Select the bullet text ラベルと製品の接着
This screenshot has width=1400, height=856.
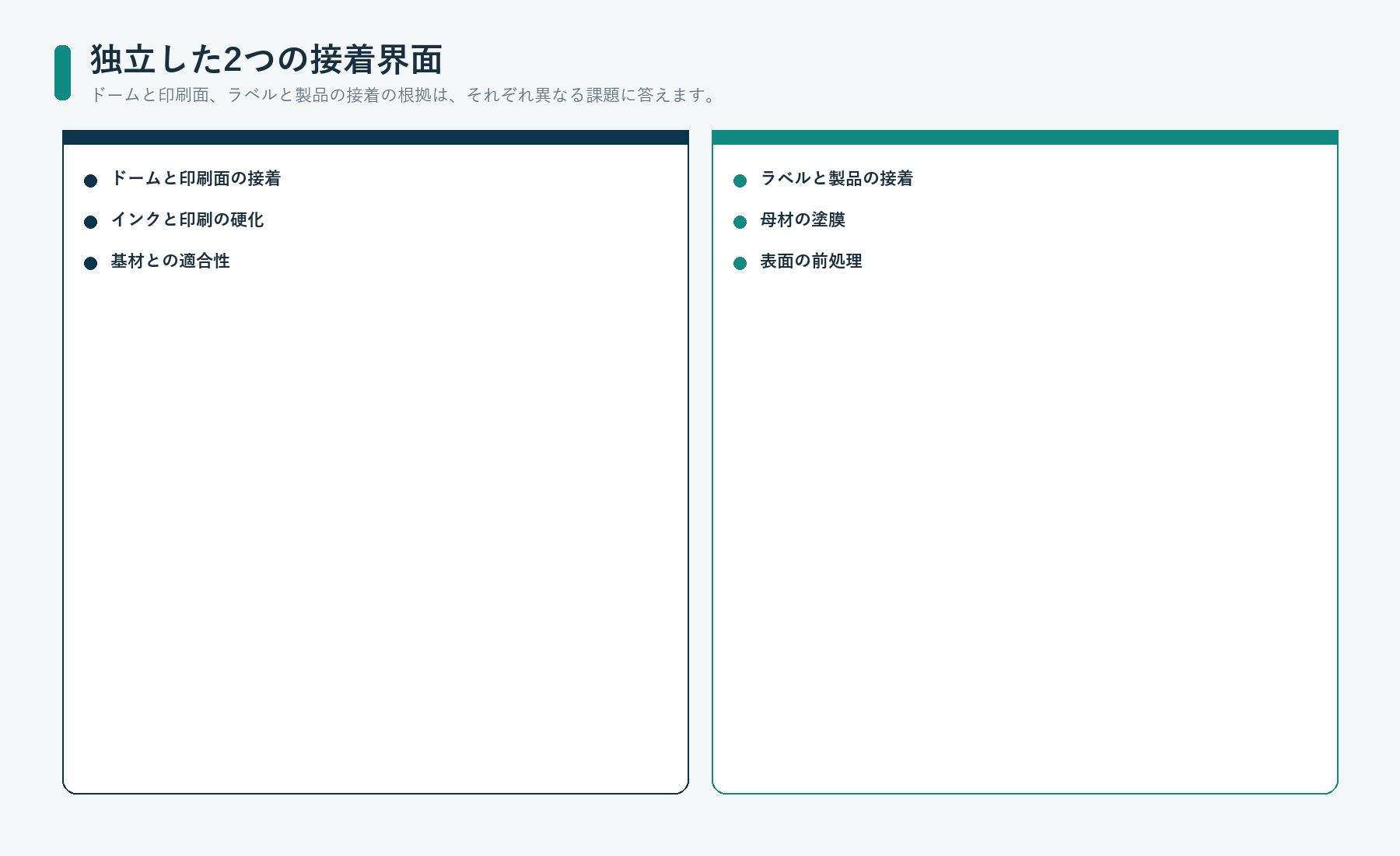pyautogui.click(x=837, y=178)
